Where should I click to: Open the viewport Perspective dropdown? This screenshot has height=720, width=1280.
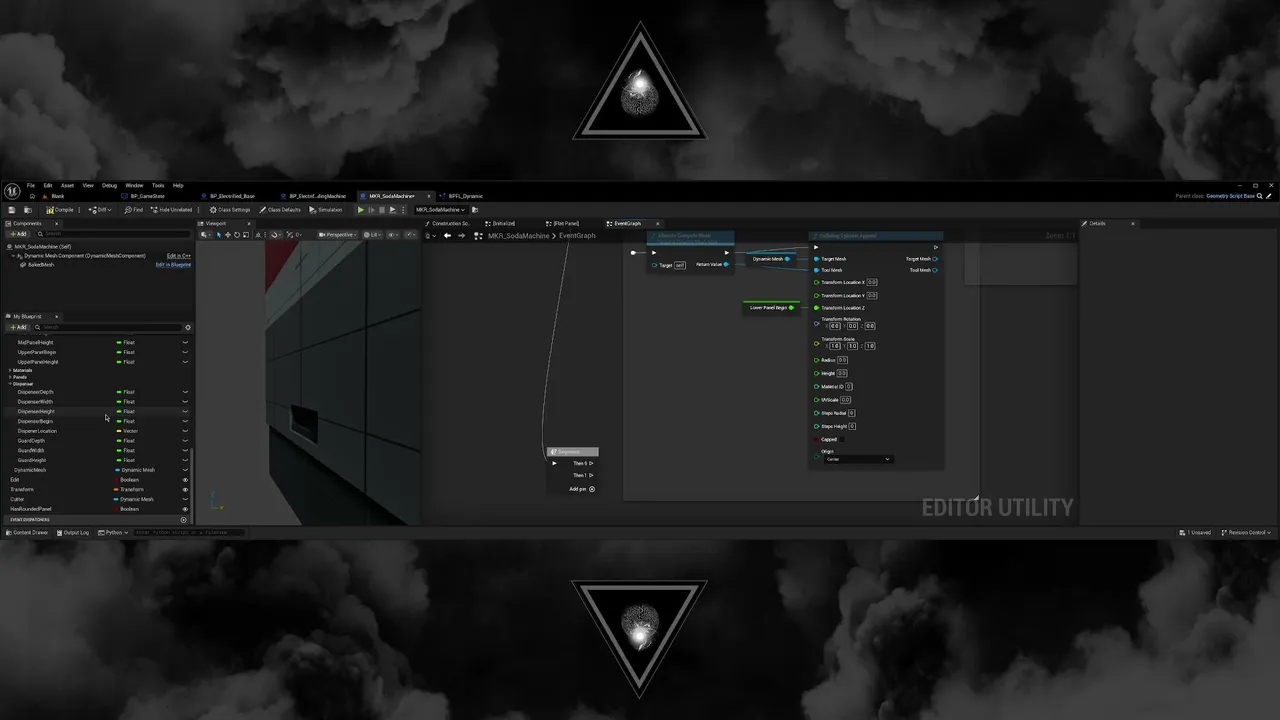point(337,235)
